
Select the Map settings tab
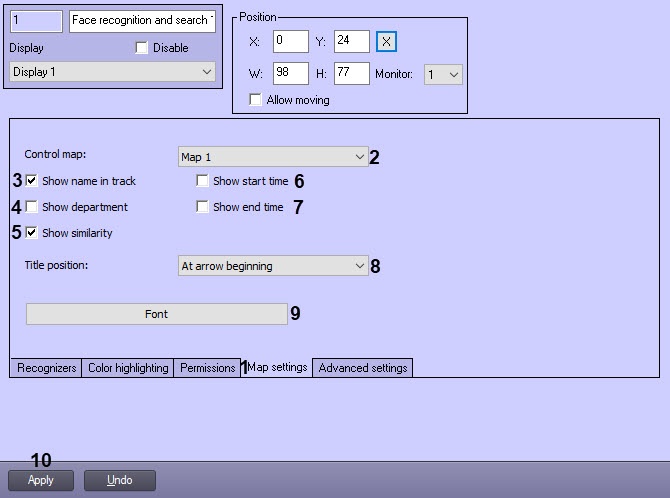pyautogui.click(x=277, y=367)
